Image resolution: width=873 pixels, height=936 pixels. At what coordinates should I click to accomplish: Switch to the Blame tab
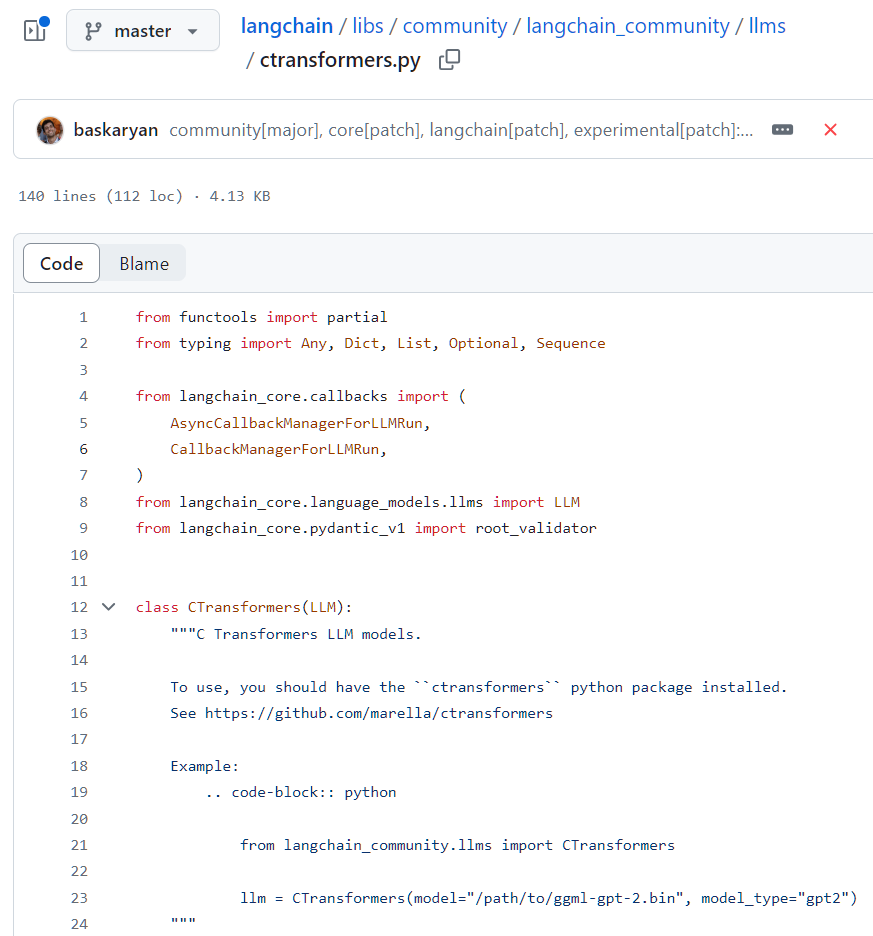point(144,263)
